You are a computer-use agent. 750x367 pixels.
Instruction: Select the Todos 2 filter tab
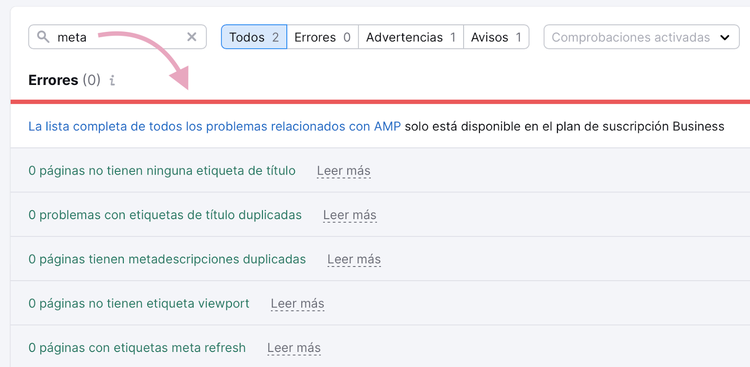[254, 37]
